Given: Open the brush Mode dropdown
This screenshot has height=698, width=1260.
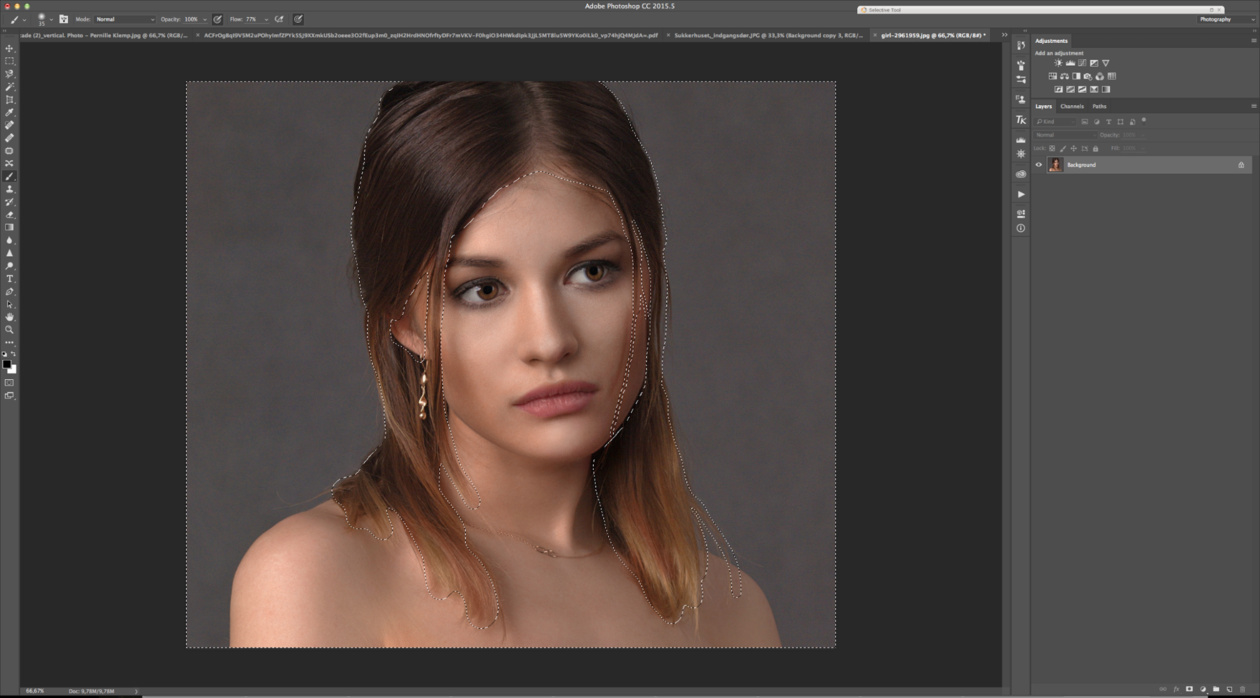Looking at the screenshot, I should 125,19.
